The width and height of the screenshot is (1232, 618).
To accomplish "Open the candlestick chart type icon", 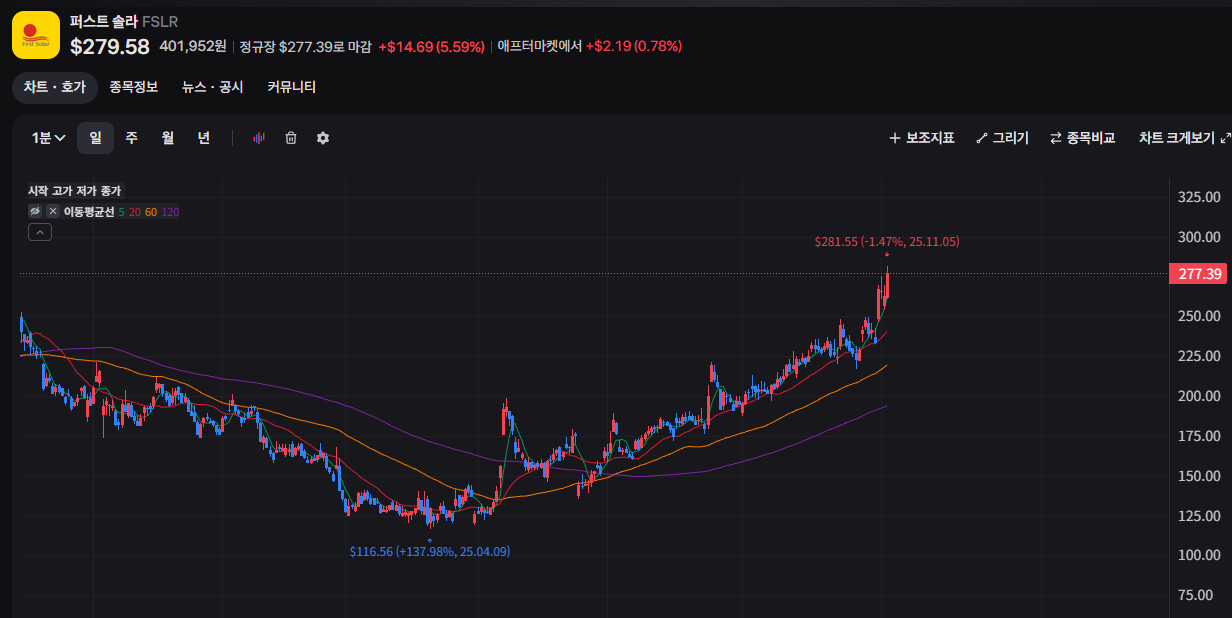I will (258, 138).
